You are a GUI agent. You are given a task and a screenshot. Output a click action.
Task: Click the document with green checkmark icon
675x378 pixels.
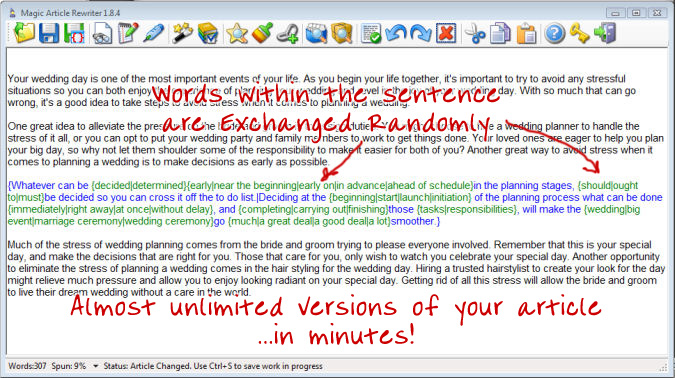pyautogui.click(x=371, y=33)
